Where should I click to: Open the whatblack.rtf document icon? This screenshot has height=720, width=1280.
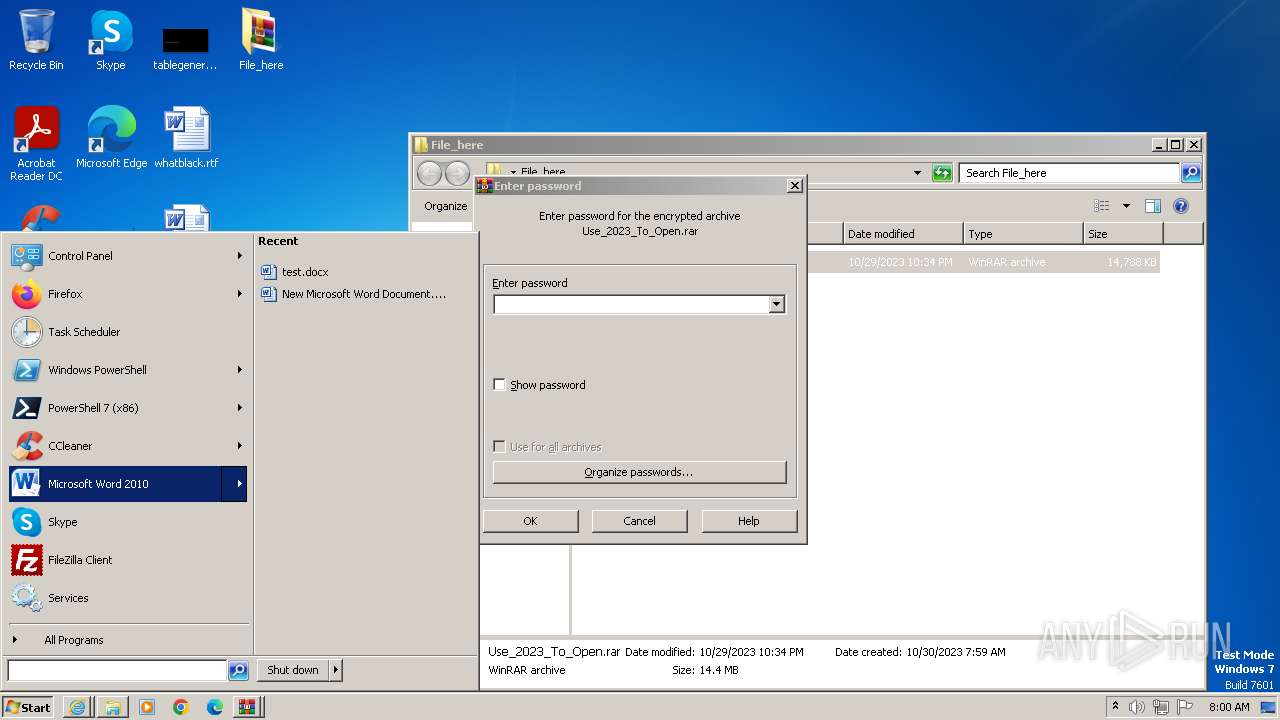[186, 138]
